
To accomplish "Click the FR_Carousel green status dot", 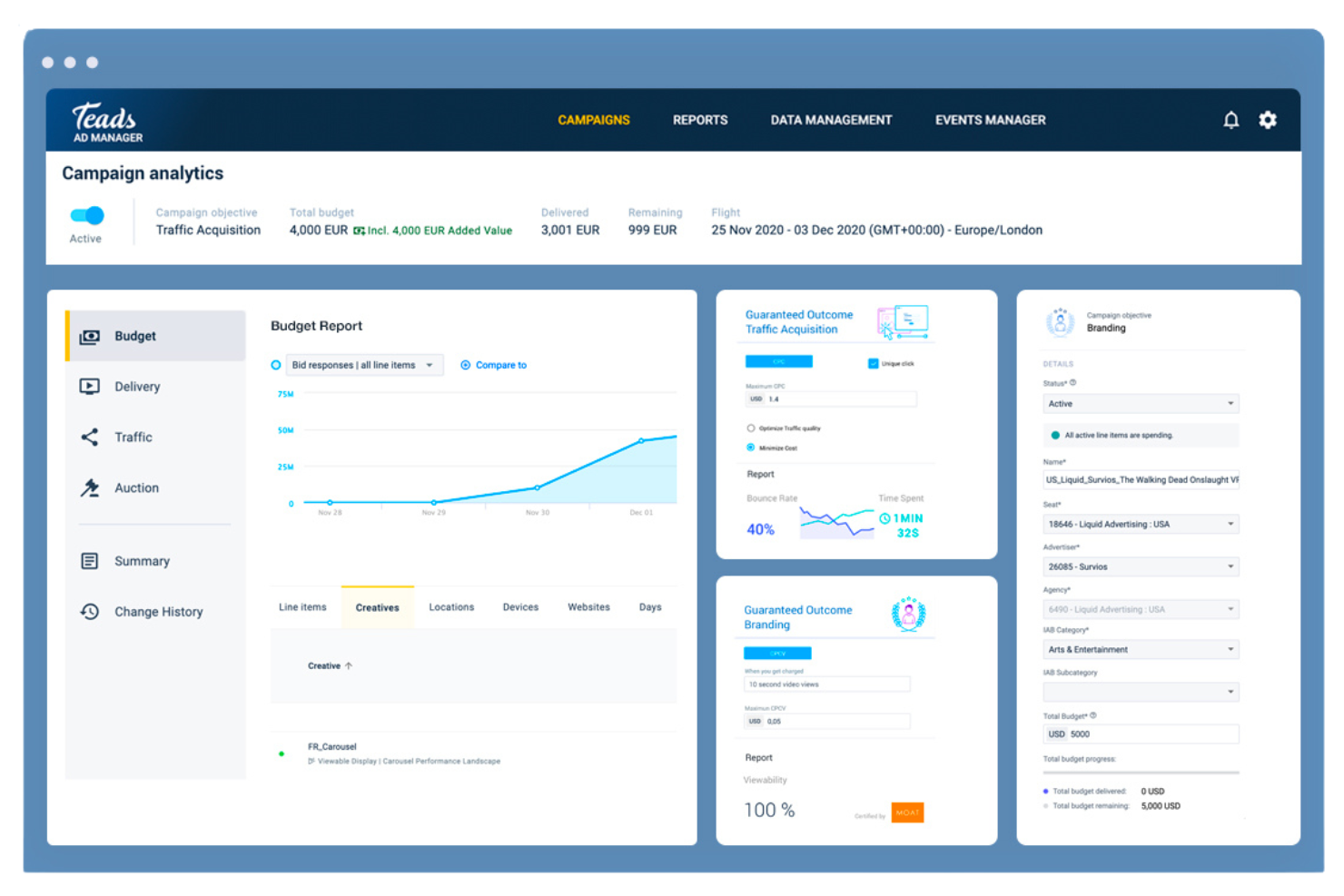I will point(282,753).
